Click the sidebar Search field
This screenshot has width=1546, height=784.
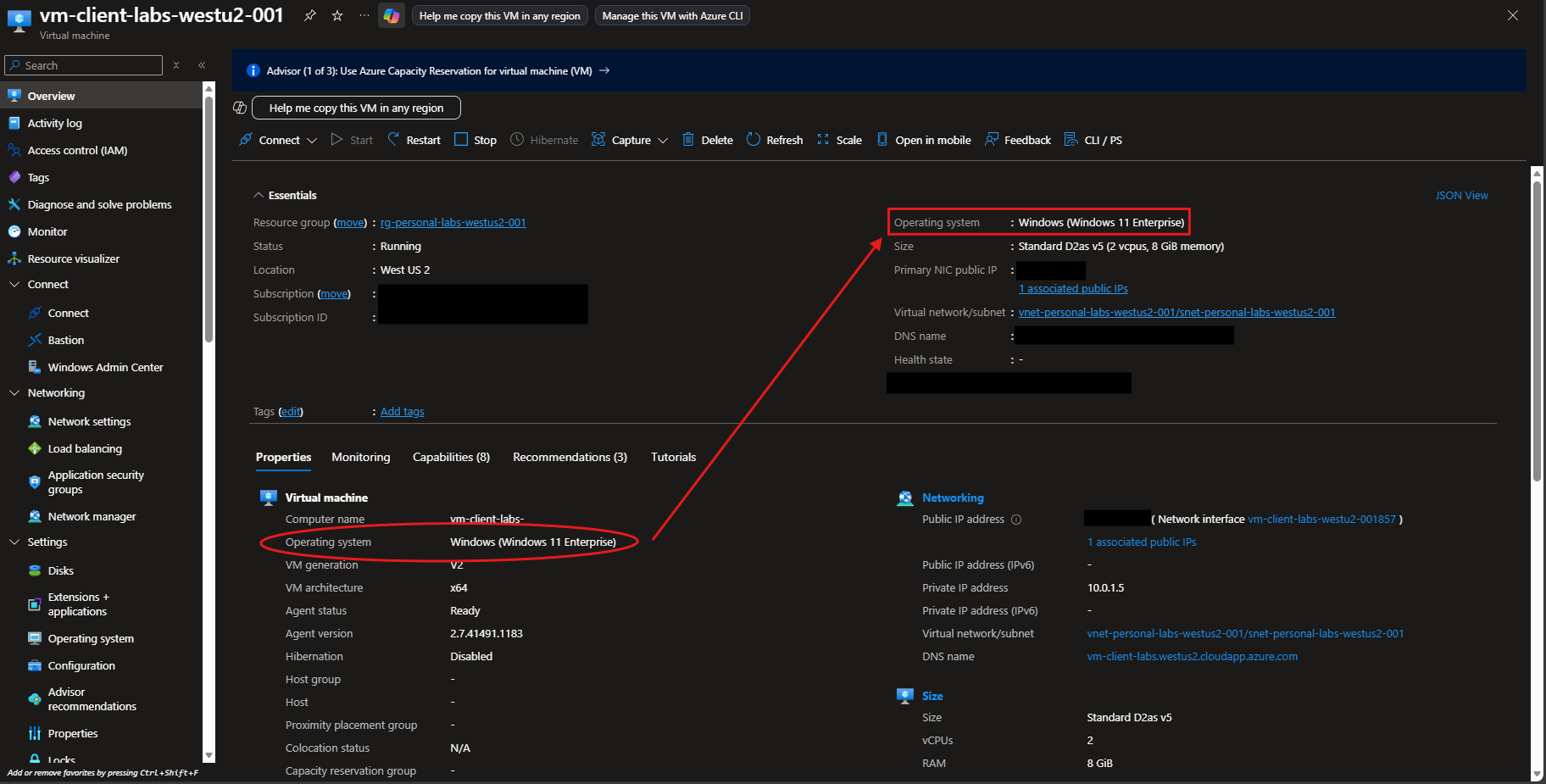83,64
